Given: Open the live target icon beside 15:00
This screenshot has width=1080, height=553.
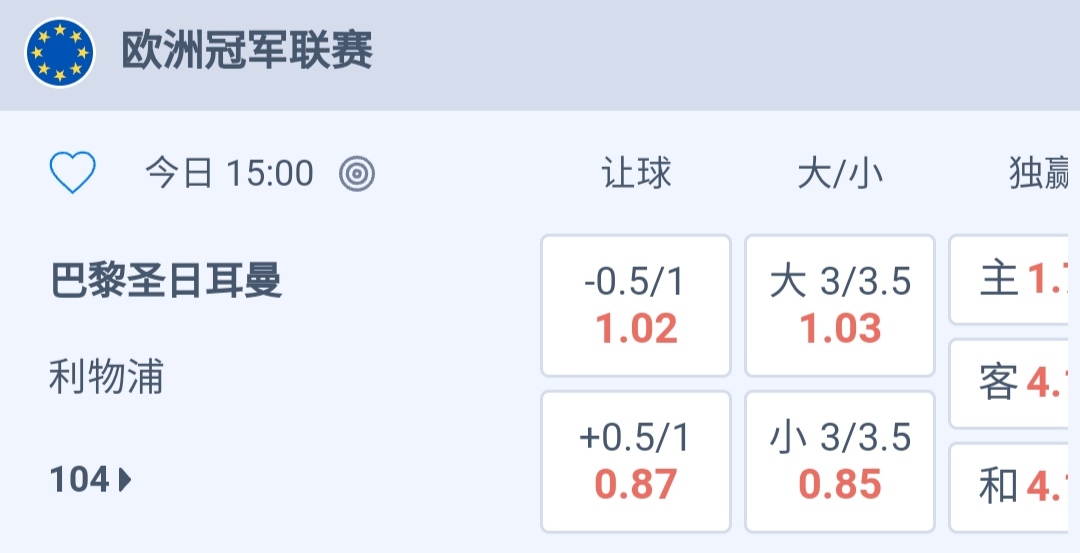Looking at the screenshot, I should pyautogui.click(x=357, y=174).
